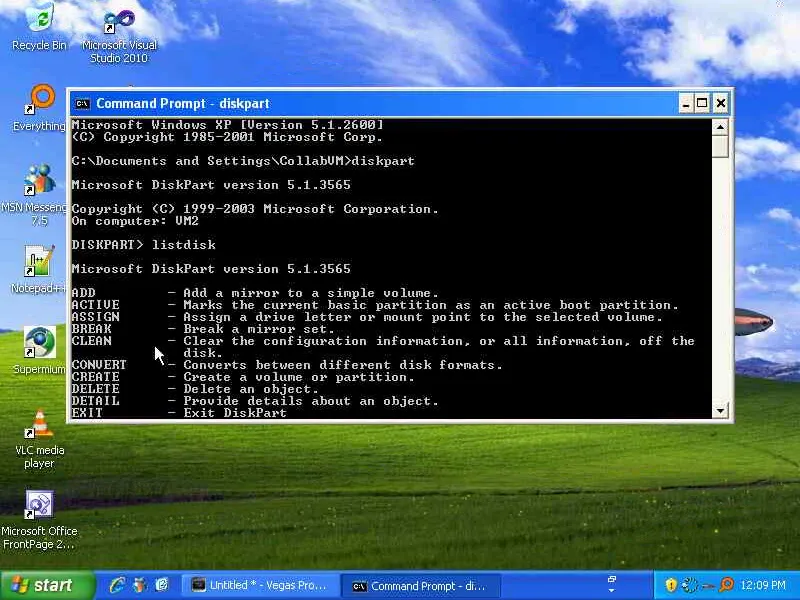Click the round blue system tray icon
The width and height of the screenshot is (800, 600).
690,585
